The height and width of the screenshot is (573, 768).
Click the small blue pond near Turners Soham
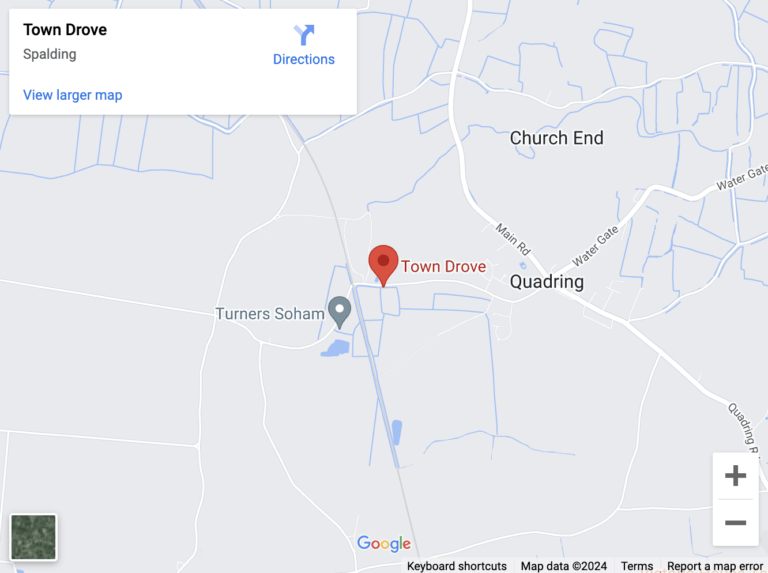click(336, 348)
